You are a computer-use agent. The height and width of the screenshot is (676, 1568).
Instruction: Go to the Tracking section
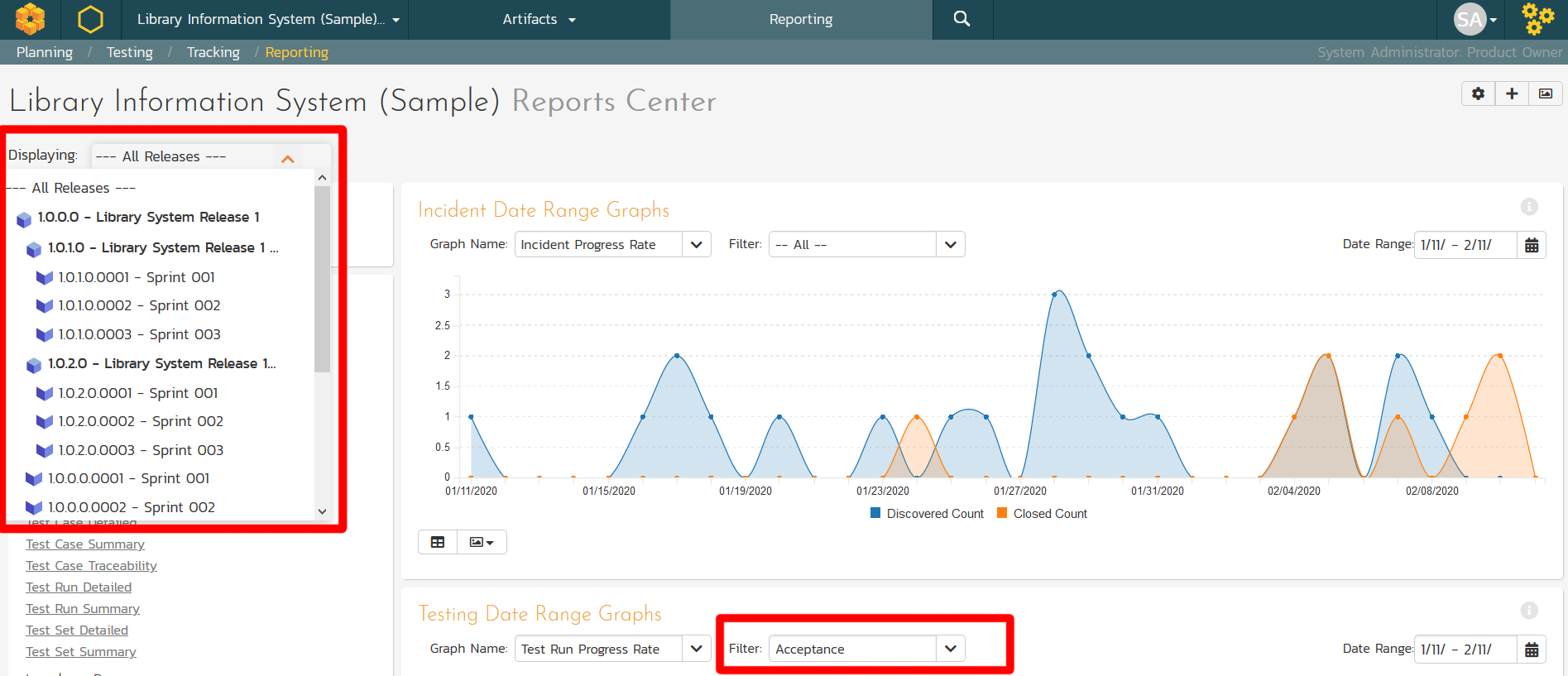(213, 52)
